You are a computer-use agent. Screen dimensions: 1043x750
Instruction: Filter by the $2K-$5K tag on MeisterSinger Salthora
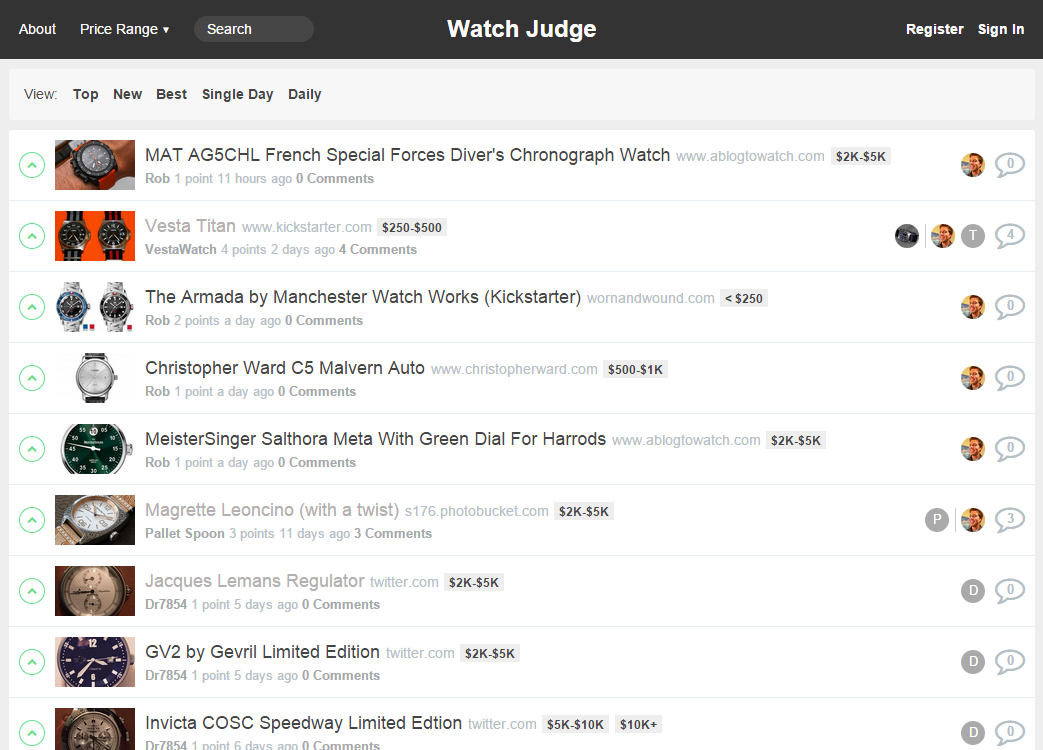click(x=795, y=440)
